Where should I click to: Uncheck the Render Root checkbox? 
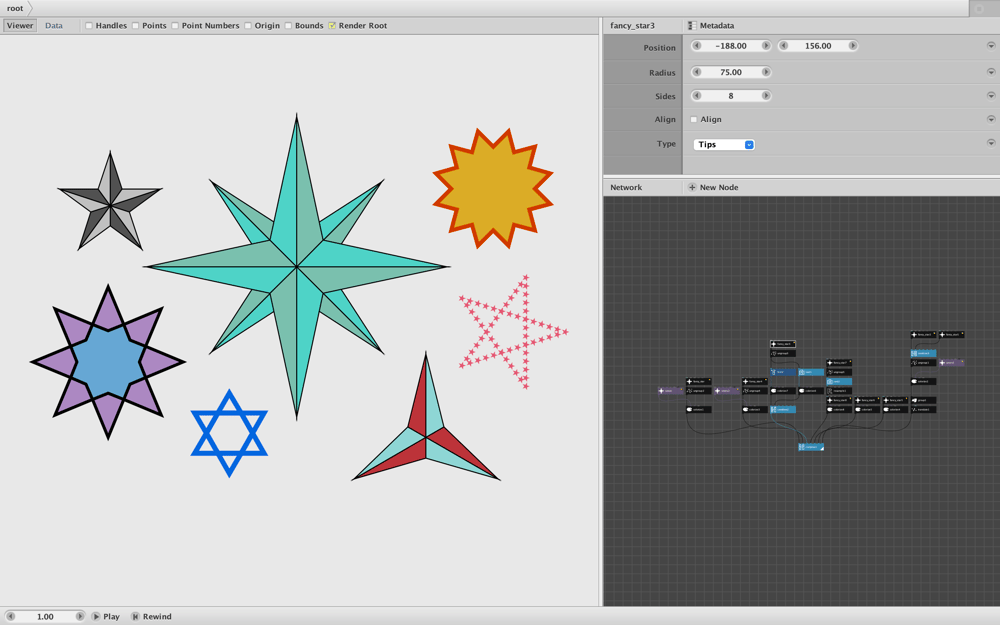332,26
